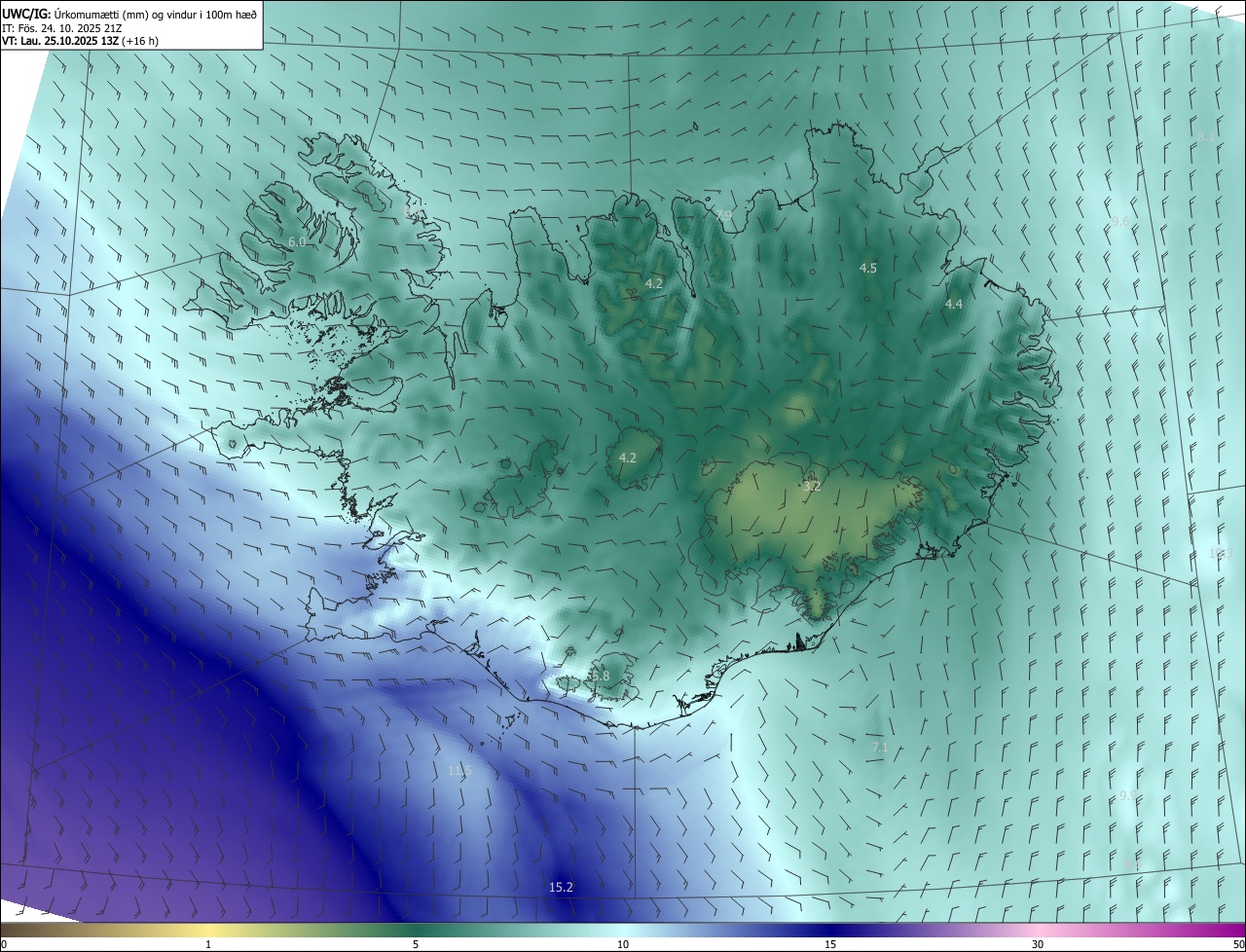Click the faint 8.1 value in the northeast sea
The height and width of the screenshot is (952, 1246).
(x=1207, y=136)
